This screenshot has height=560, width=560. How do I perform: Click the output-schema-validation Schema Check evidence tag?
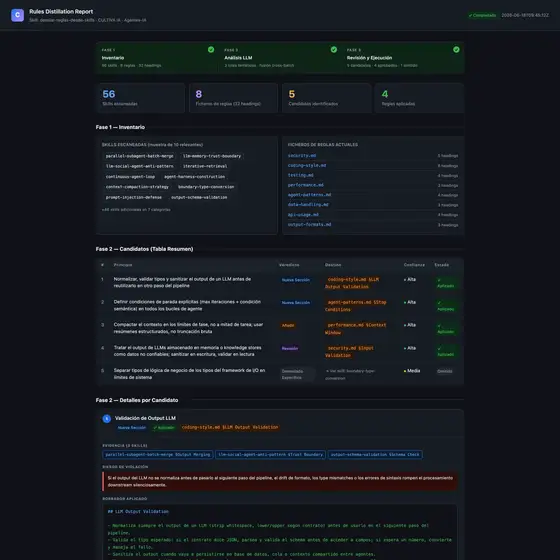pos(375,455)
